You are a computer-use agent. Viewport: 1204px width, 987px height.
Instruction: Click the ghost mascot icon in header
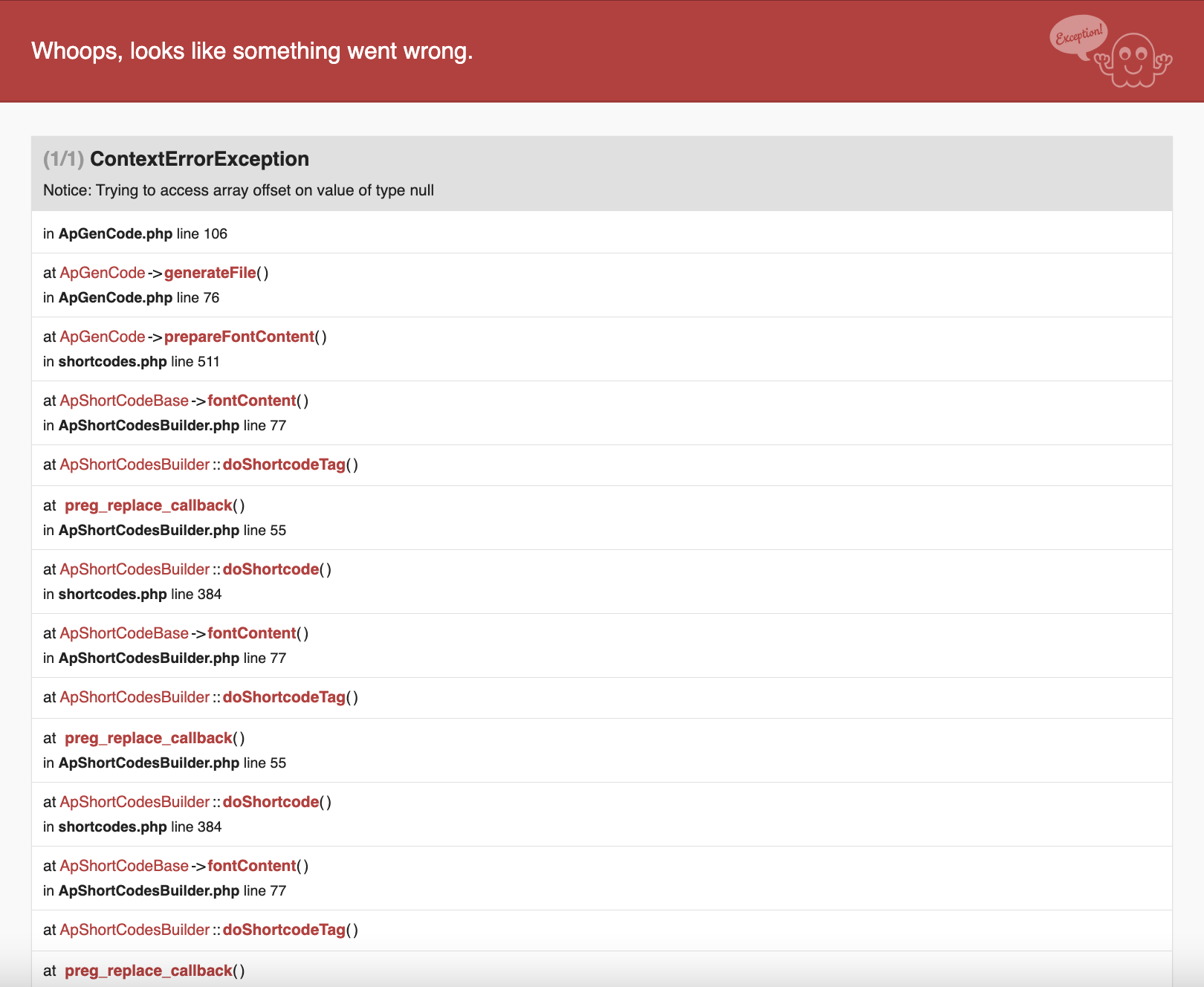tap(1133, 61)
